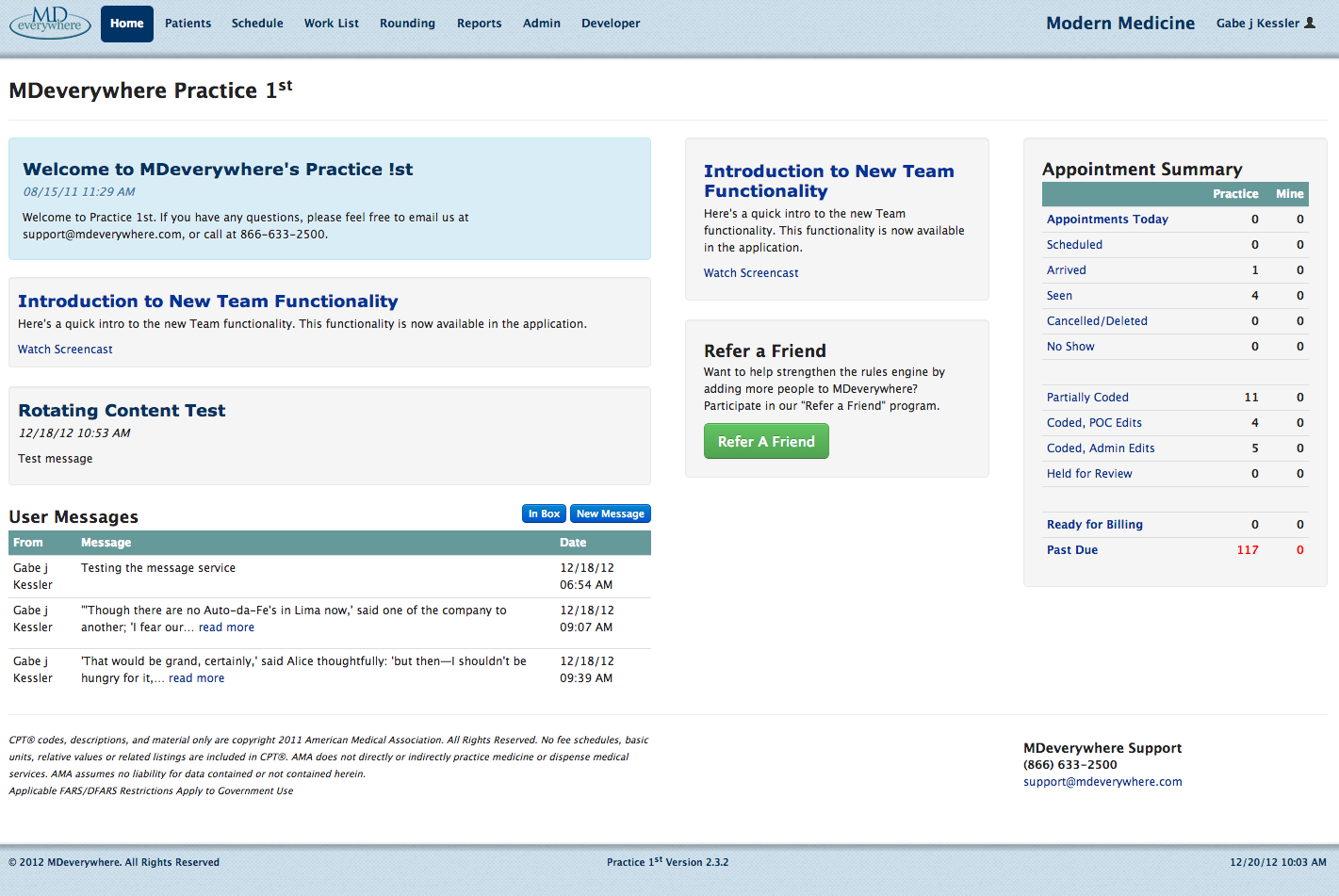Click the Mine column header in Appointment Summary
This screenshot has width=1339, height=896.
point(1290,194)
